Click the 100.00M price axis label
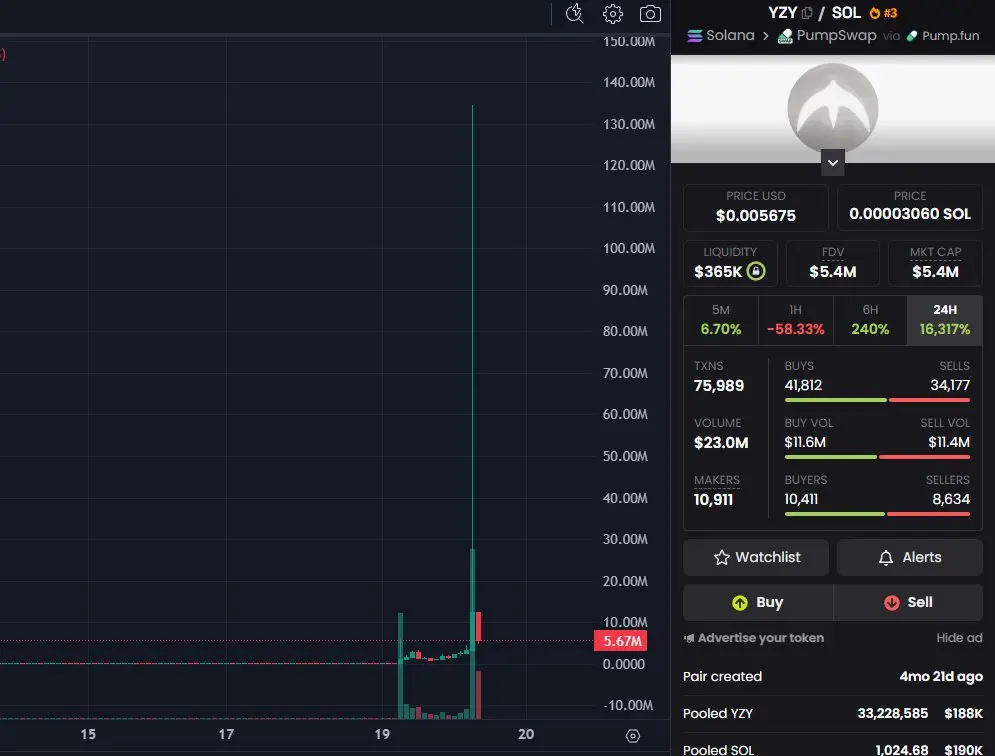The height and width of the screenshot is (756, 995). pos(628,248)
